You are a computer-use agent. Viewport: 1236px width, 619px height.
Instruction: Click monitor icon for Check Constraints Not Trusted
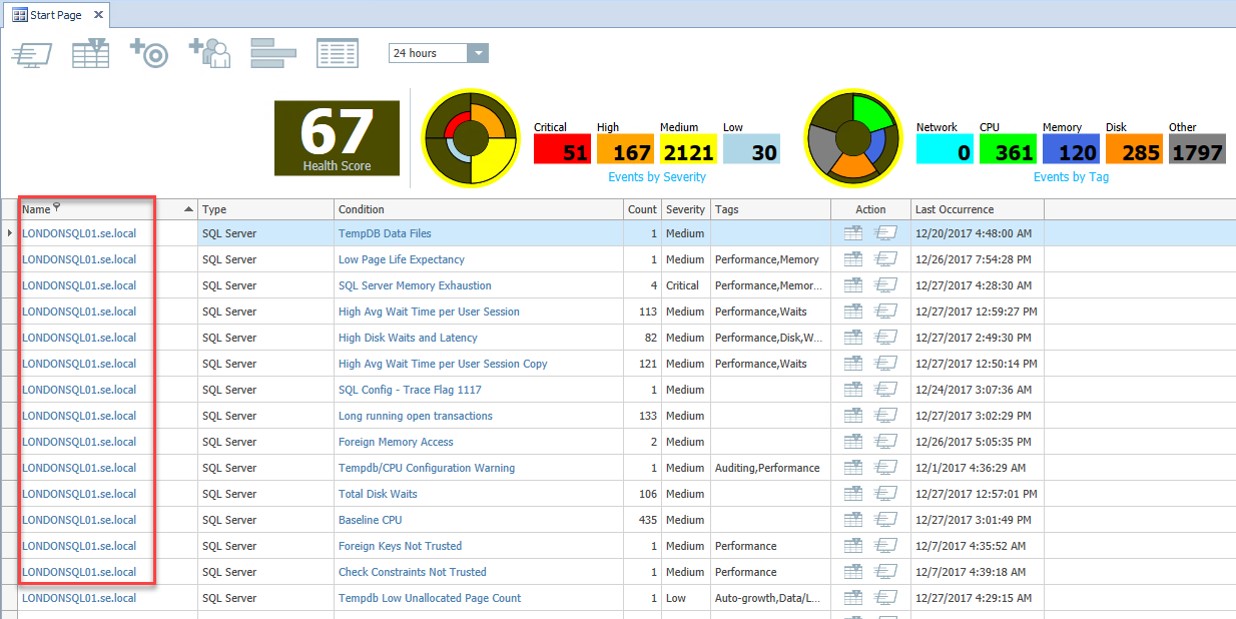[x=886, y=571]
